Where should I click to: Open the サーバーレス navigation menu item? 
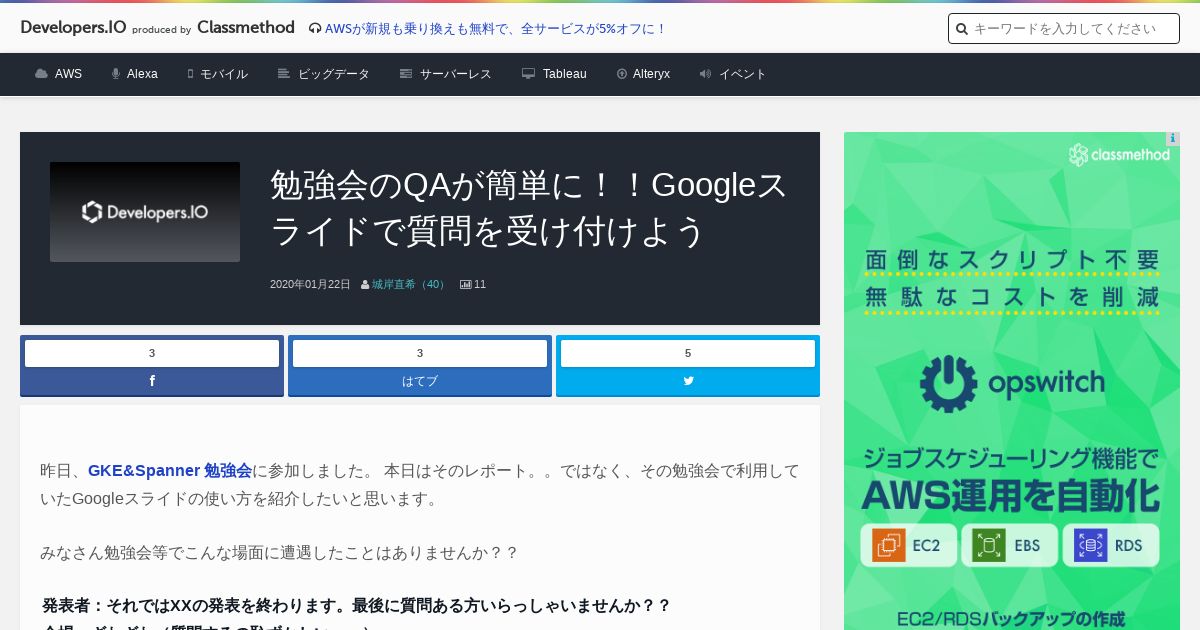[x=456, y=74]
